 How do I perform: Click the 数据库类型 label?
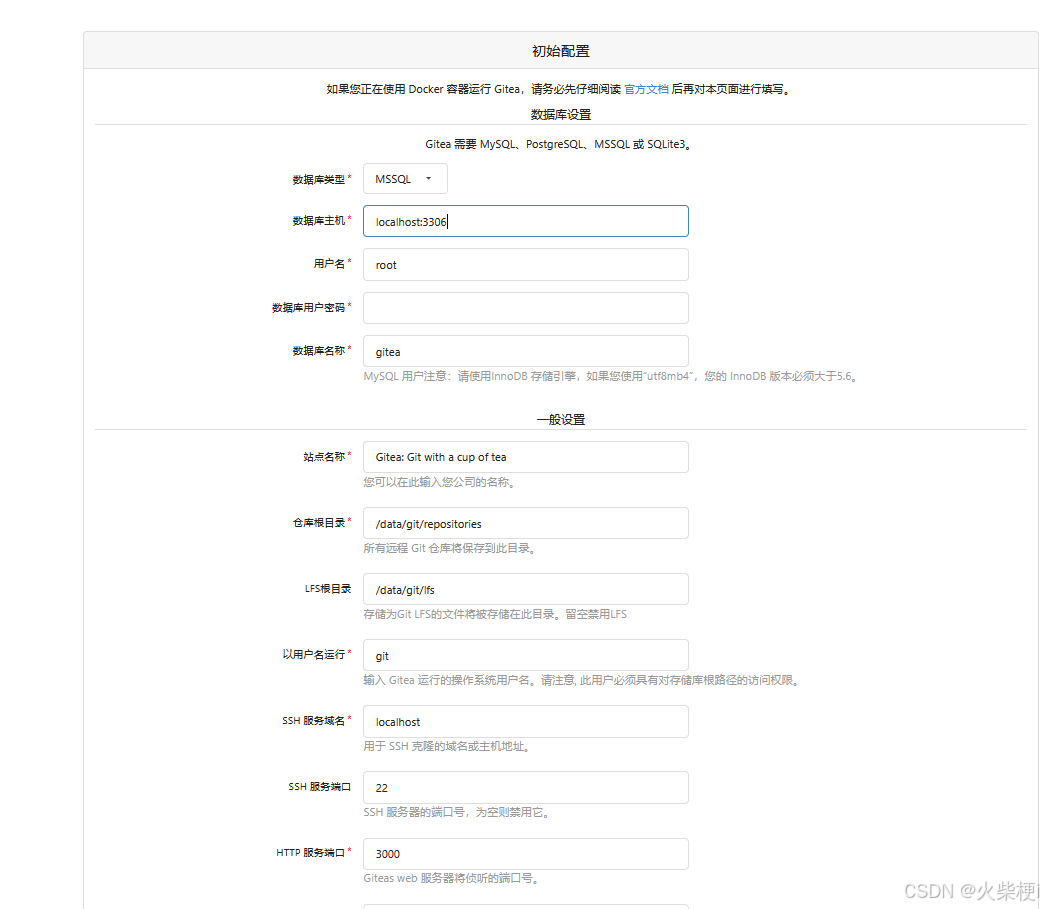(x=319, y=180)
